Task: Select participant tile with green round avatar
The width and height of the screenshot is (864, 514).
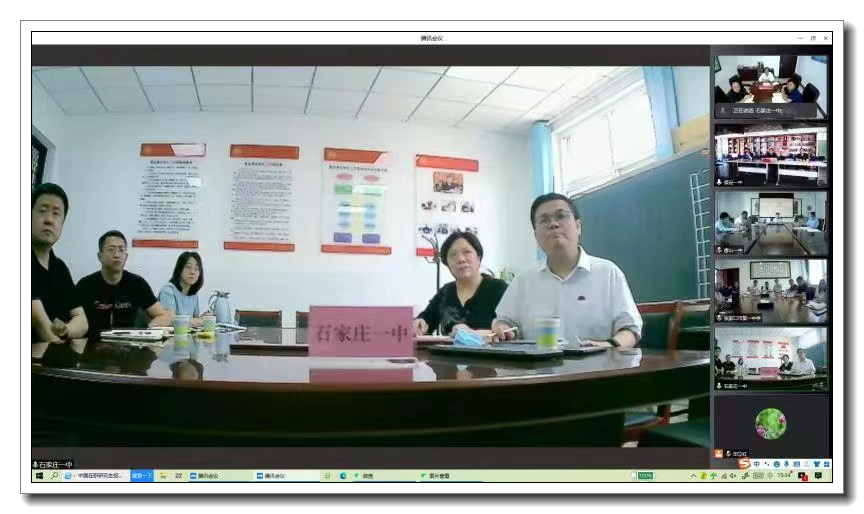Action: click(x=770, y=424)
